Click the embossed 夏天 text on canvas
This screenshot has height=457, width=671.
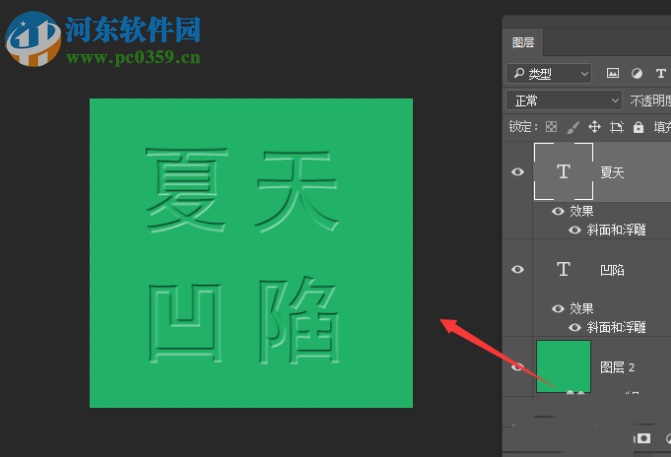(242, 190)
